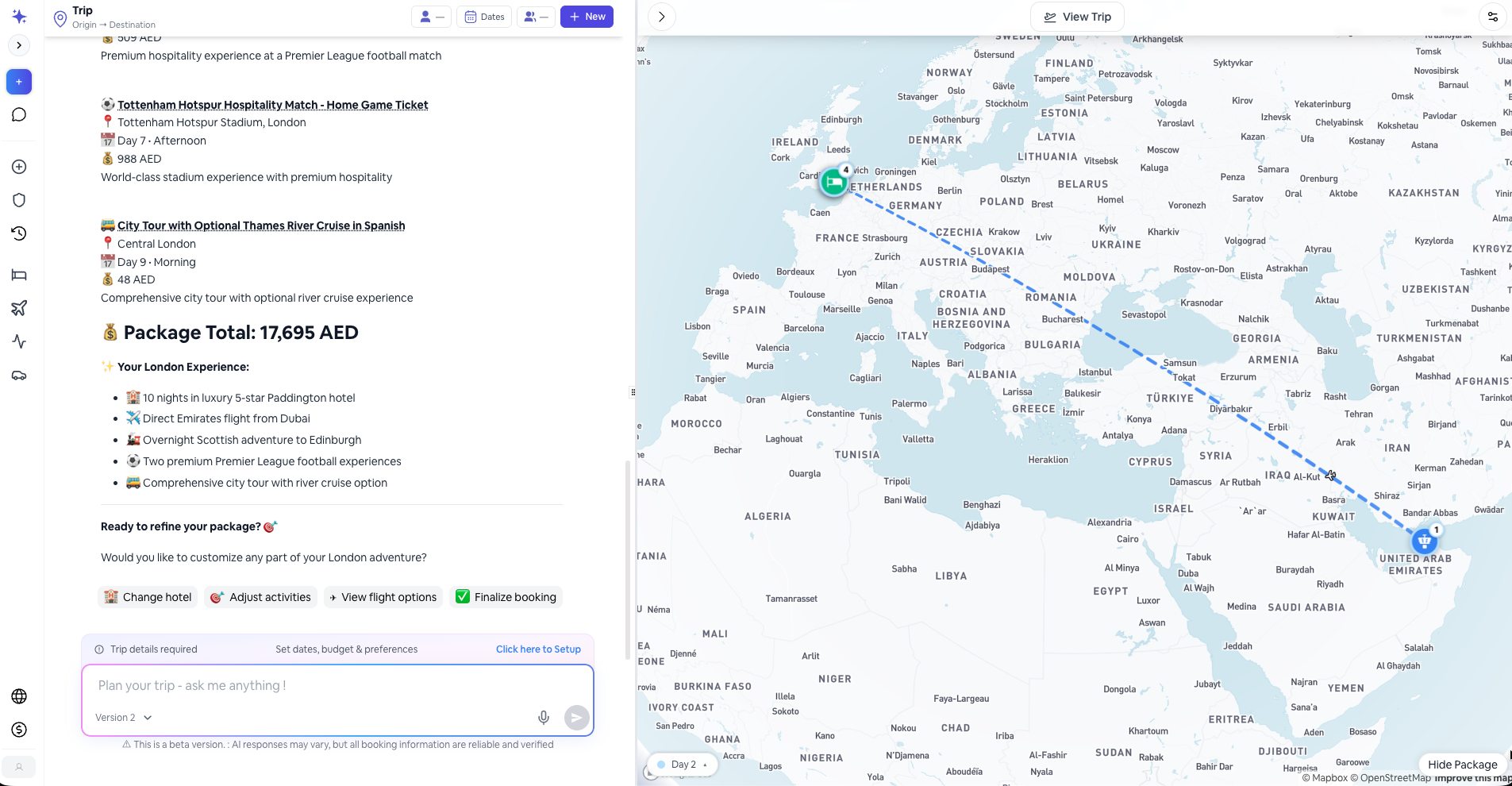Open the map settings sliders icon
This screenshot has height=786, width=1512.
pyautogui.click(x=1493, y=17)
